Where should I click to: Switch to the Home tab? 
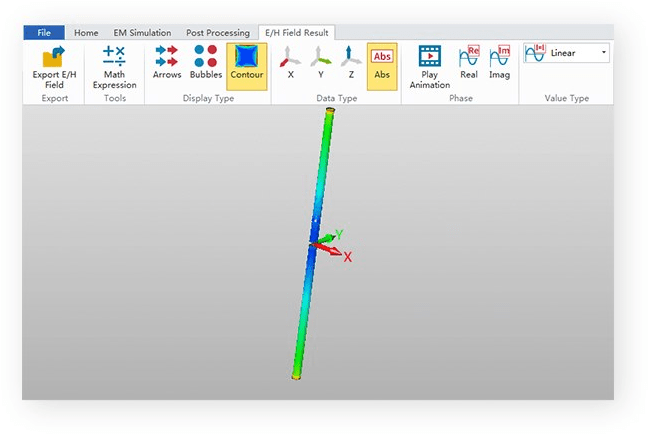click(x=86, y=32)
